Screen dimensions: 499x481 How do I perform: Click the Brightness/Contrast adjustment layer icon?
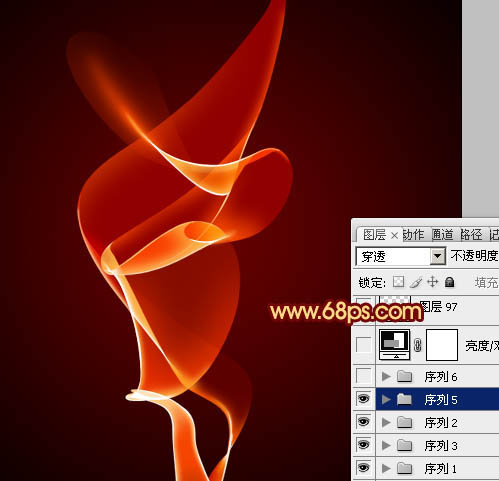point(395,345)
